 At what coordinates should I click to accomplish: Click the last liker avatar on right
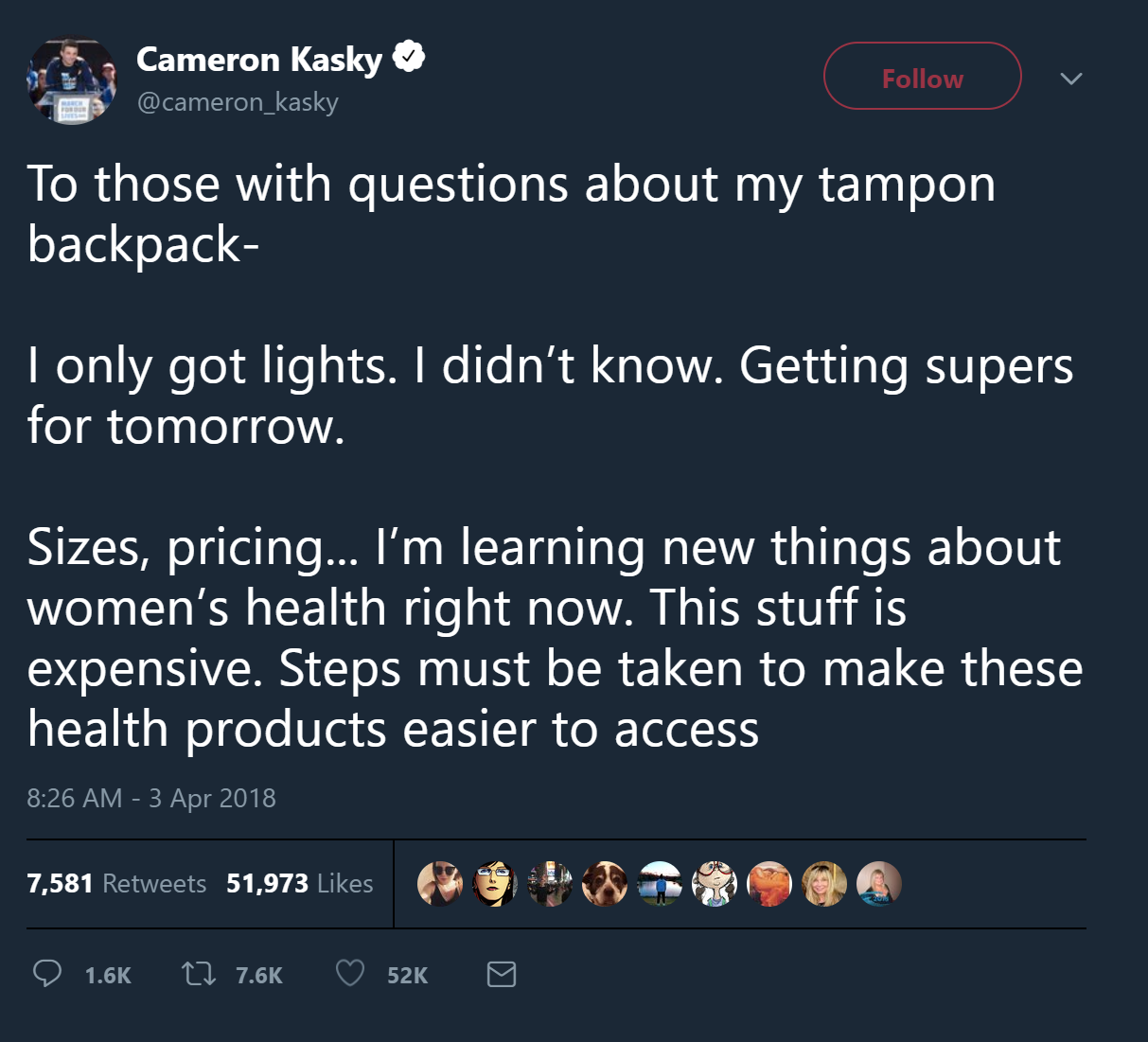point(879,884)
